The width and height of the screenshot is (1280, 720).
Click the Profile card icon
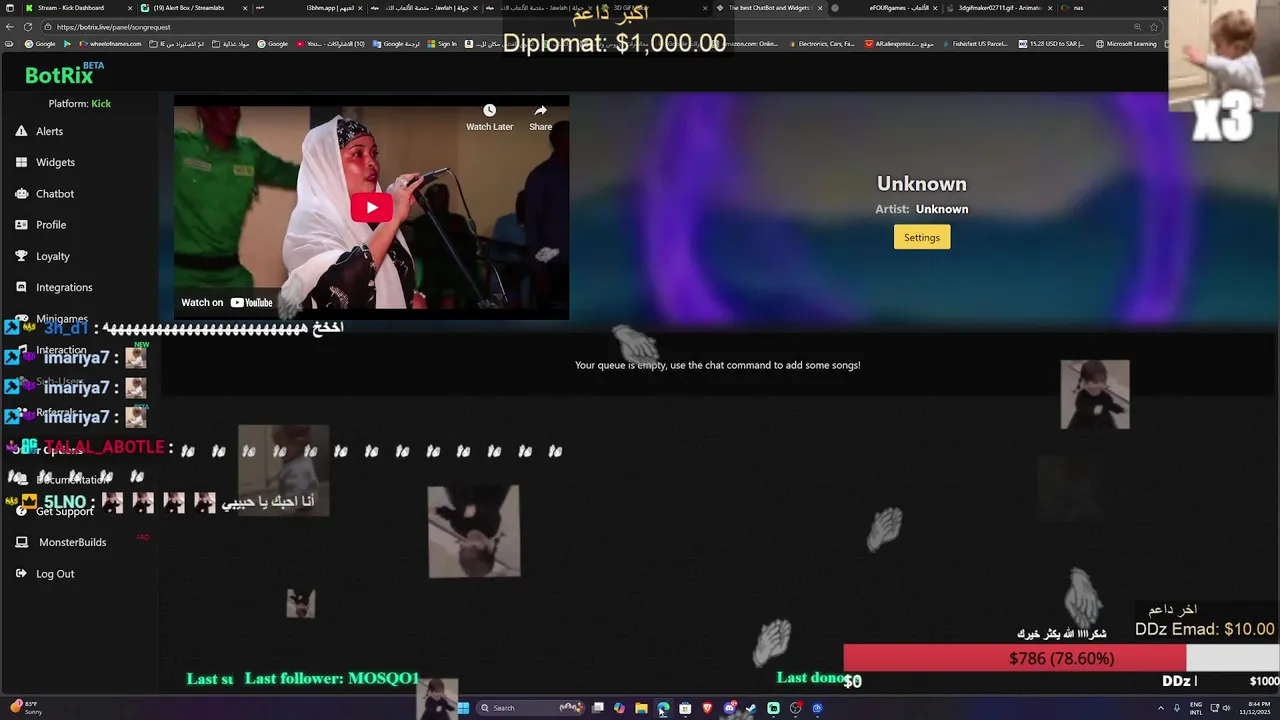point(21,225)
